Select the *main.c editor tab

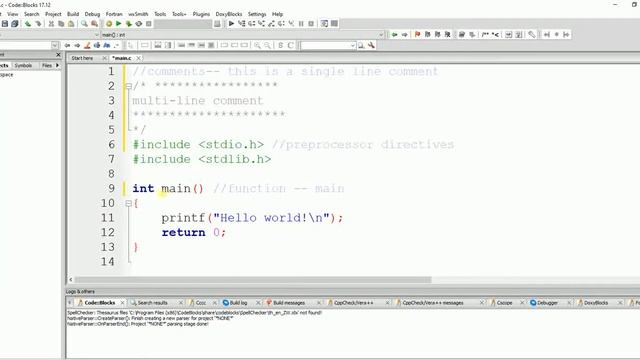click(122, 58)
